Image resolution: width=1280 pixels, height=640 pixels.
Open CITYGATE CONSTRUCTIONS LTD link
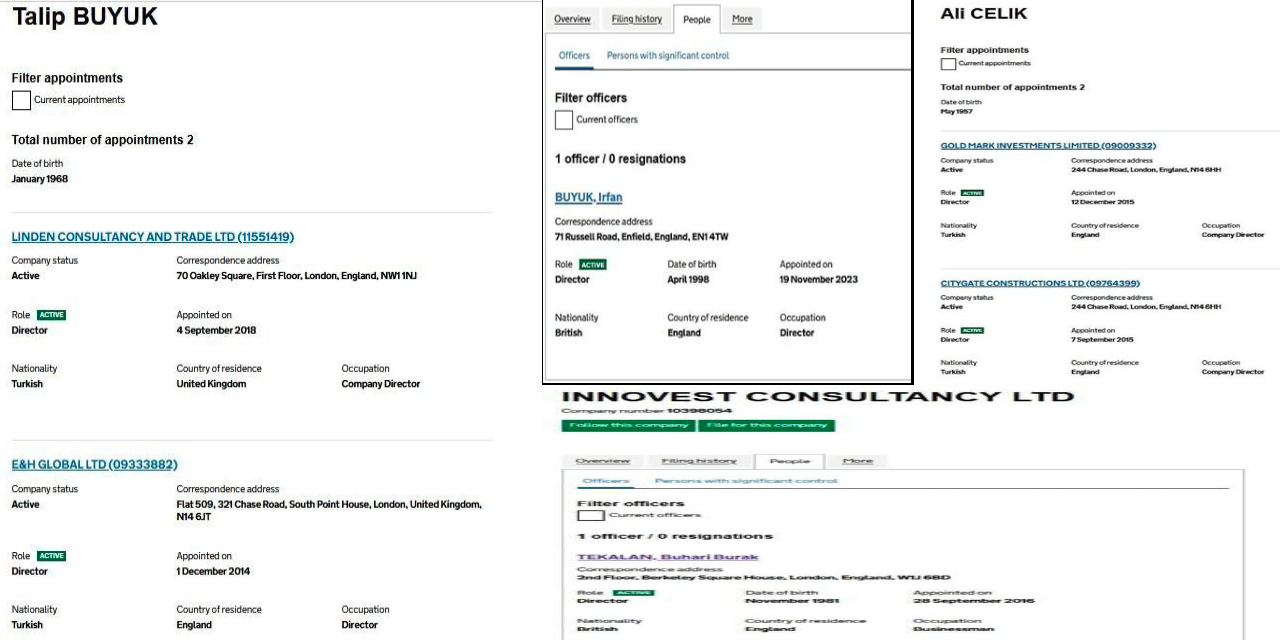[1039, 283]
